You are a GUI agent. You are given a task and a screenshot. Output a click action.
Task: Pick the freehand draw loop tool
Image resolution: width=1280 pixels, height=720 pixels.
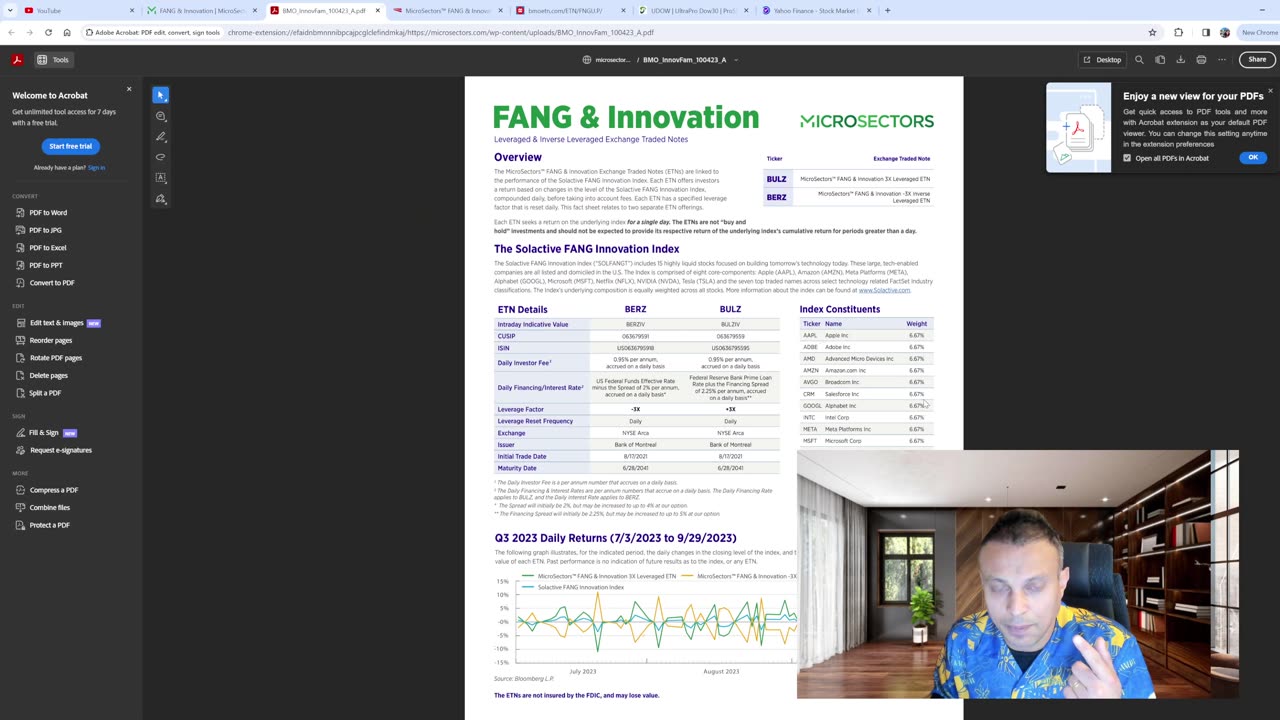click(x=160, y=157)
